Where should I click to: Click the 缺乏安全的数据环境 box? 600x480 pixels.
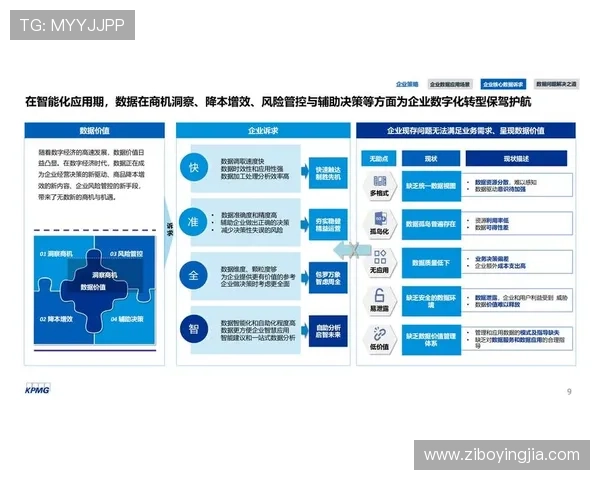click(x=431, y=301)
